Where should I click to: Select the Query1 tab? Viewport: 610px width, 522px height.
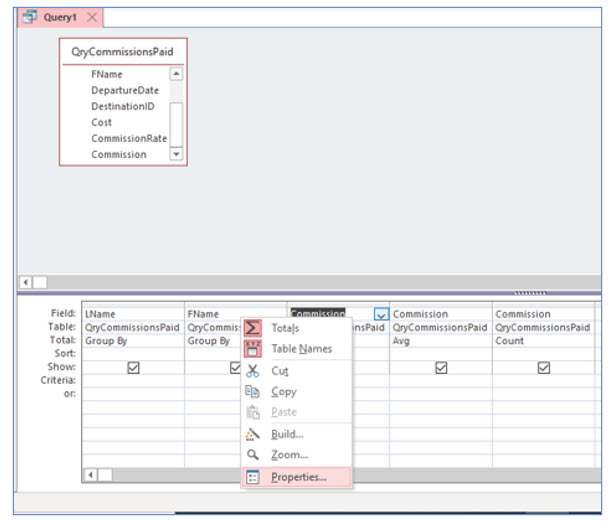[60, 18]
